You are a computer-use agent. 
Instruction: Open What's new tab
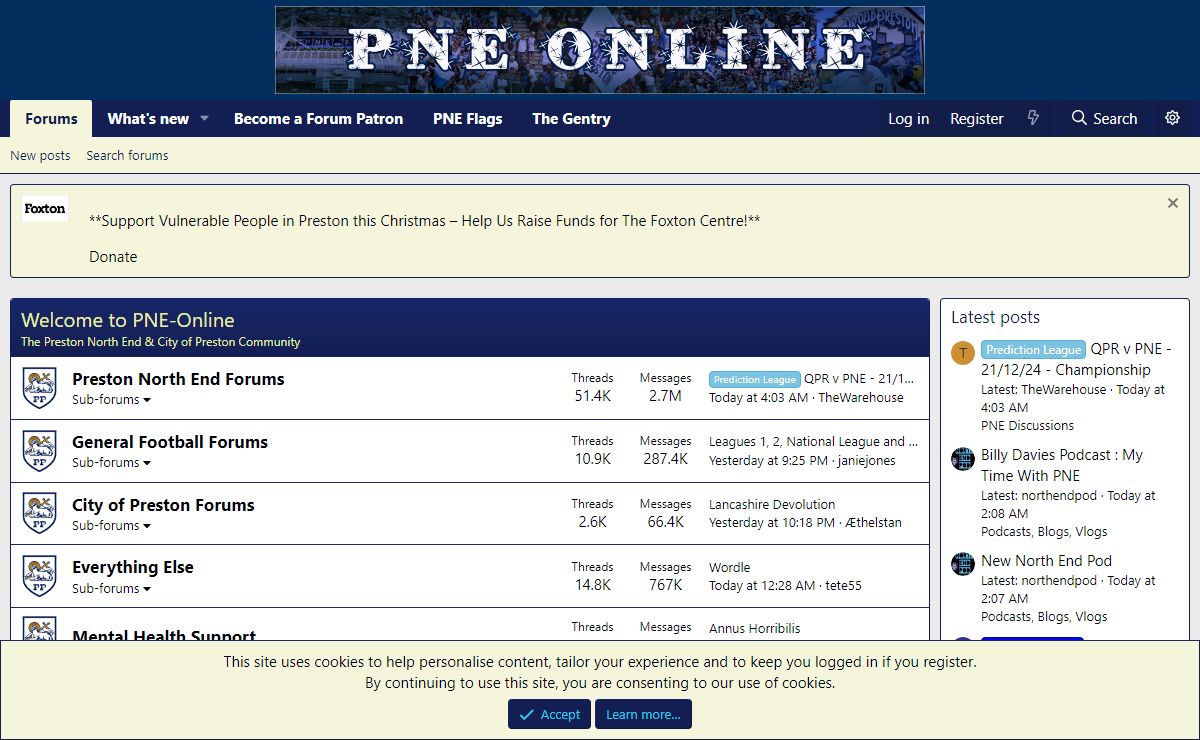pos(148,118)
